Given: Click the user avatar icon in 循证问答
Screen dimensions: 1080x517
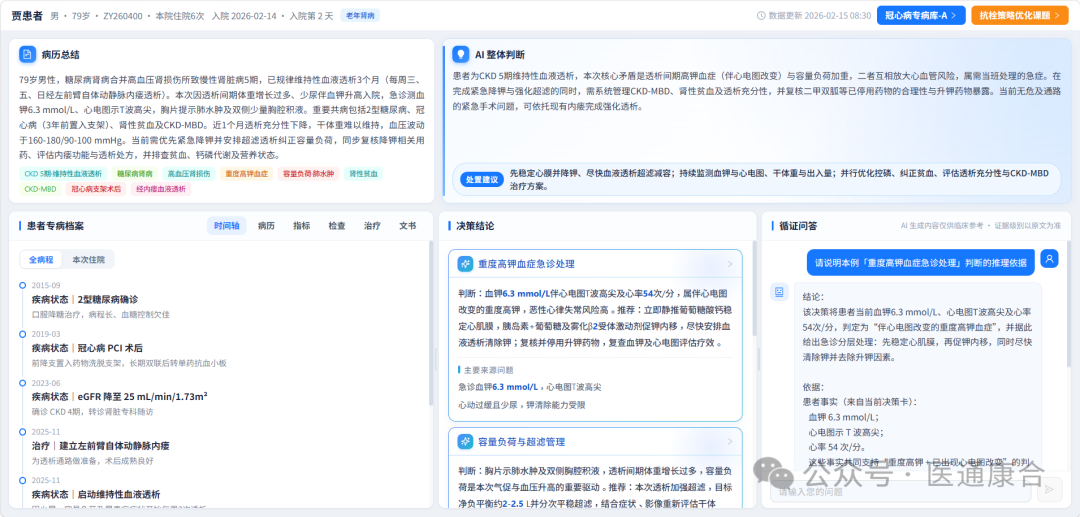Looking at the screenshot, I should pyautogui.click(x=1050, y=259).
